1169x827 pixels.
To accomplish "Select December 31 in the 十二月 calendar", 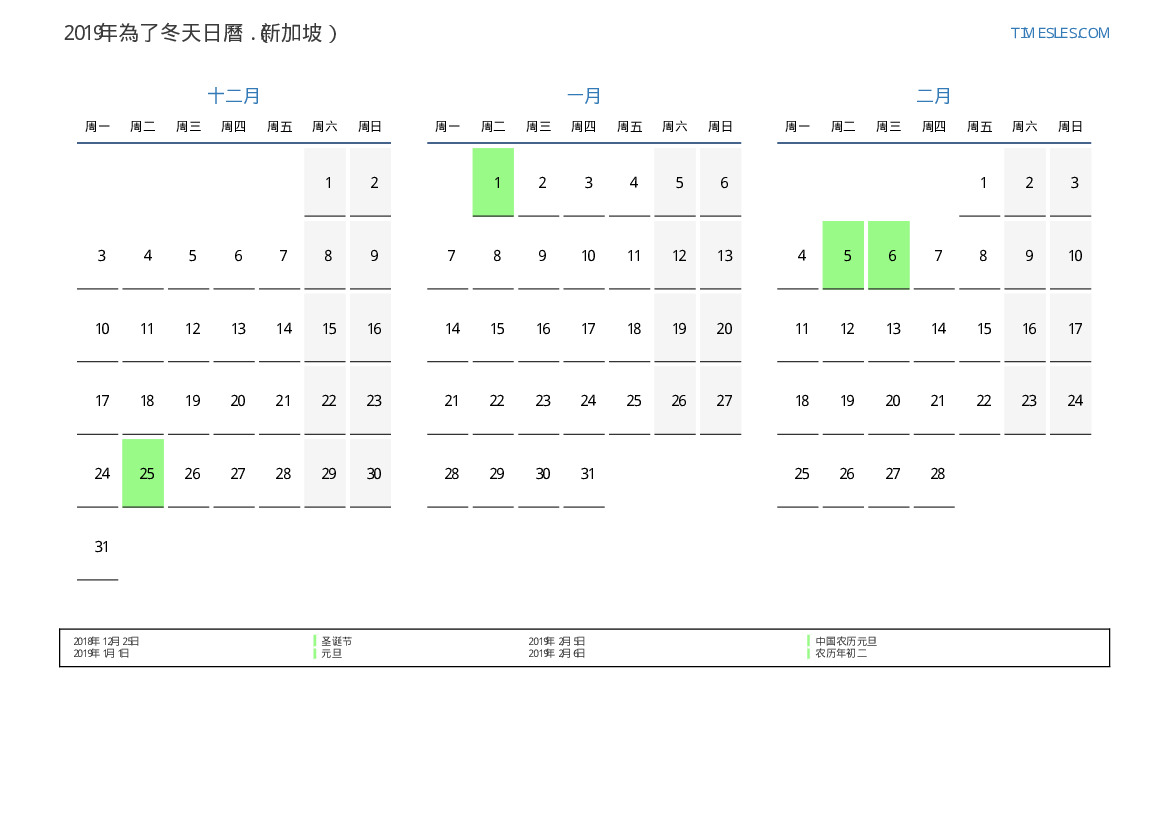I will [x=101, y=546].
